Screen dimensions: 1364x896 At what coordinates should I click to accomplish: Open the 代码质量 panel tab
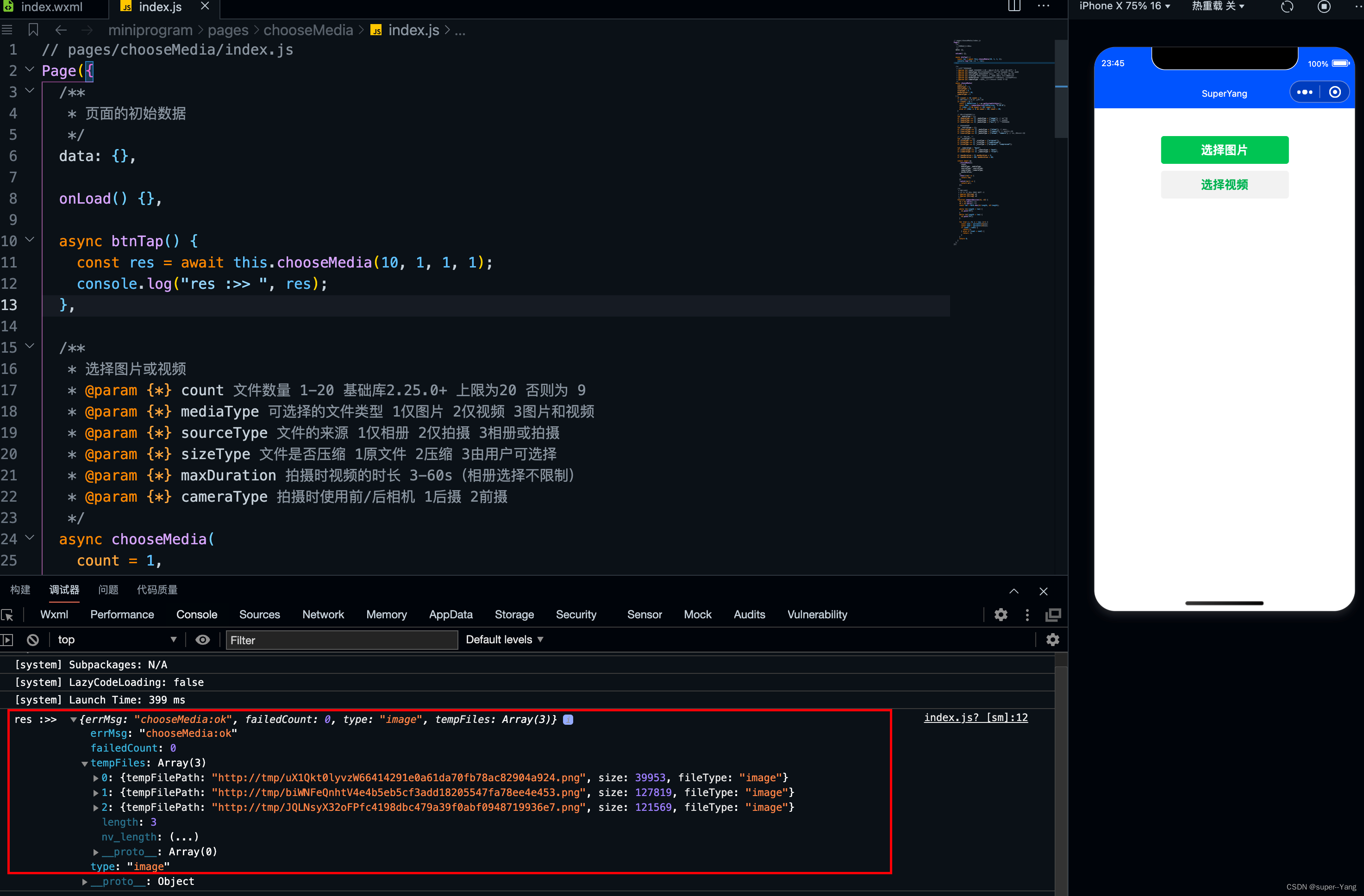(157, 590)
